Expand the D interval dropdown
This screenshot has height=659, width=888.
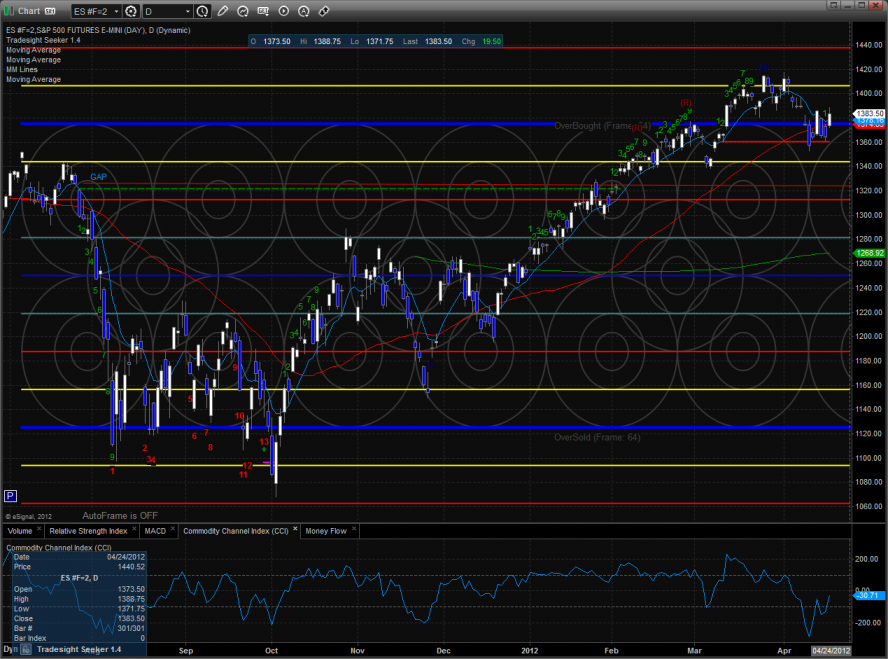point(189,11)
